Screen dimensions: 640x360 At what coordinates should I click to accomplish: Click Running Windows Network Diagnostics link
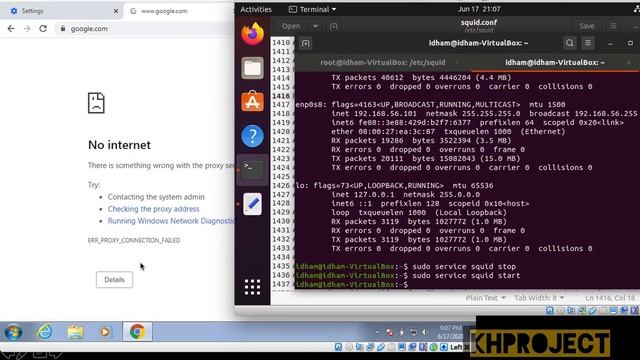171,221
